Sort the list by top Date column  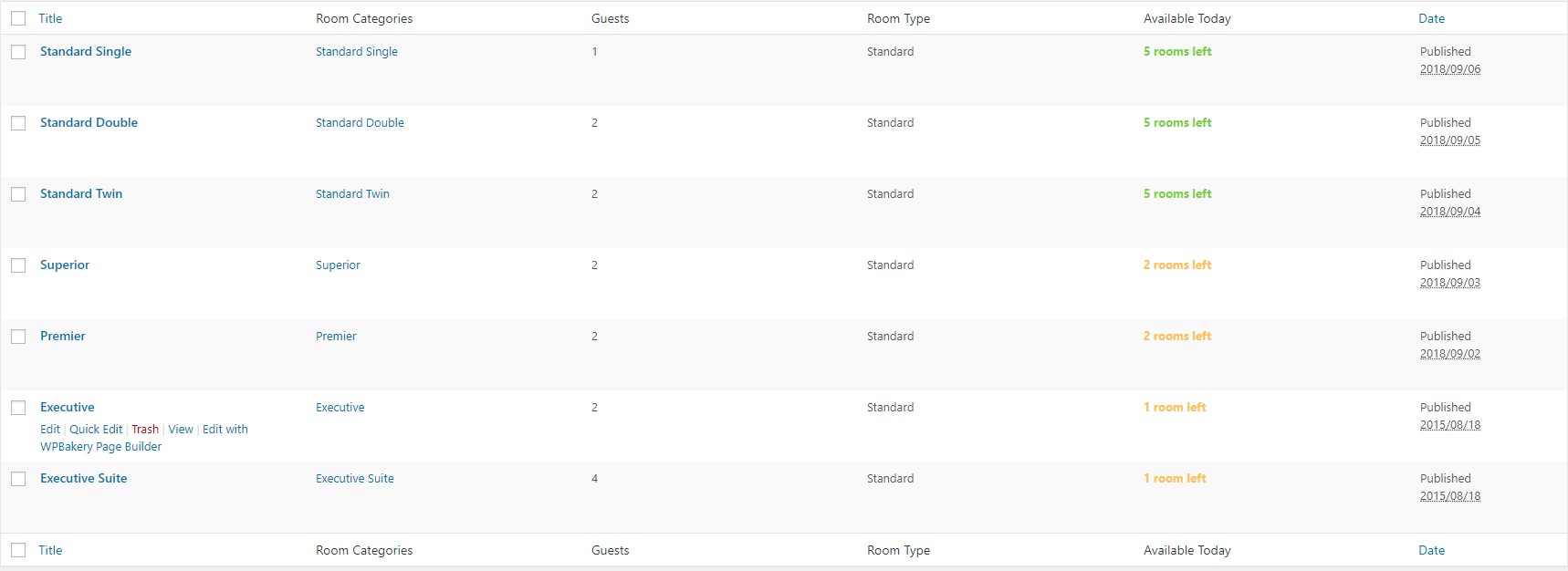click(x=1431, y=18)
